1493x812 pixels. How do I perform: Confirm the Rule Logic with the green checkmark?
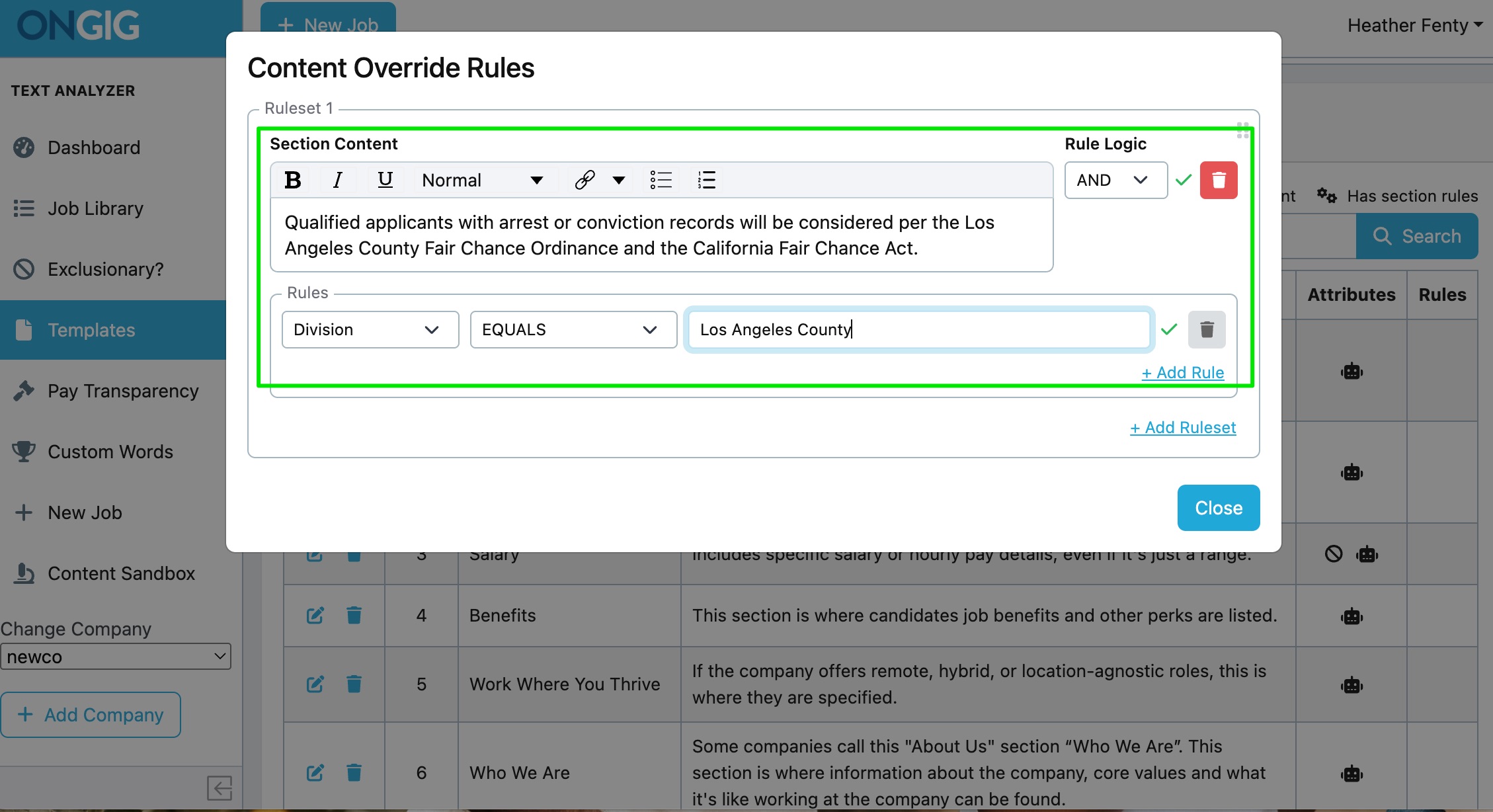1184,179
